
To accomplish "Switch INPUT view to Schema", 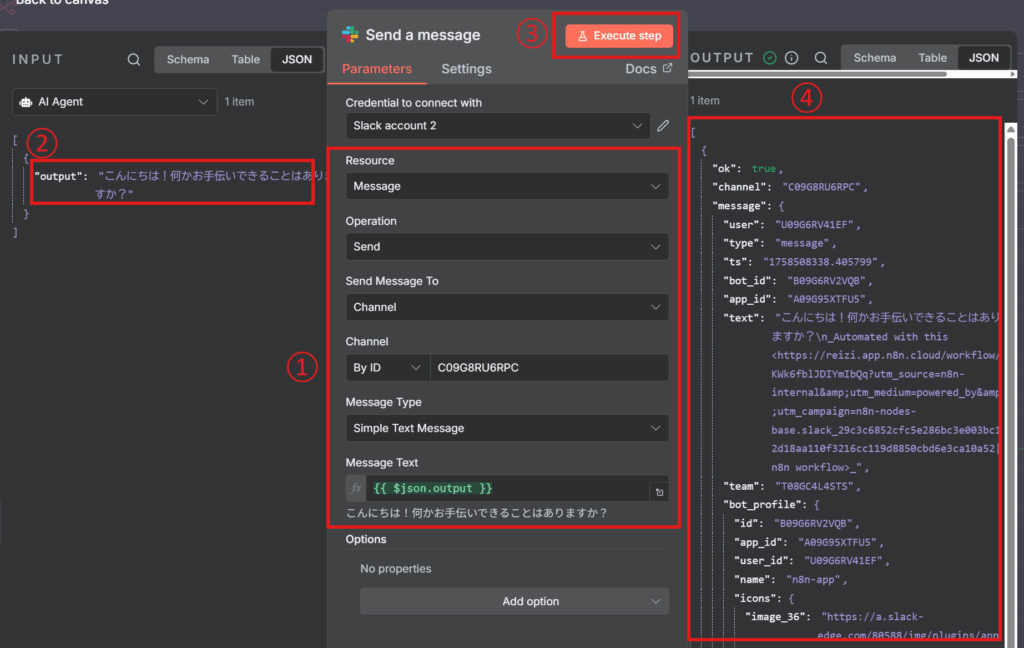I will (x=188, y=59).
